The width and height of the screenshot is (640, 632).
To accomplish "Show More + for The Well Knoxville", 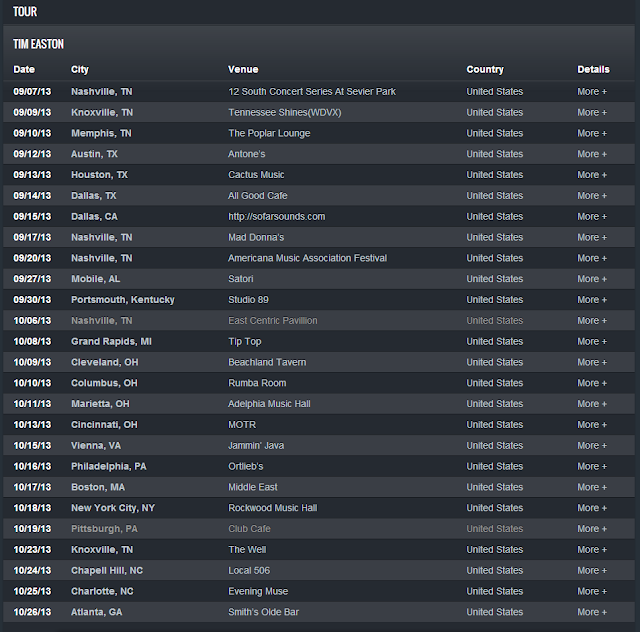I will pyautogui.click(x=592, y=550).
